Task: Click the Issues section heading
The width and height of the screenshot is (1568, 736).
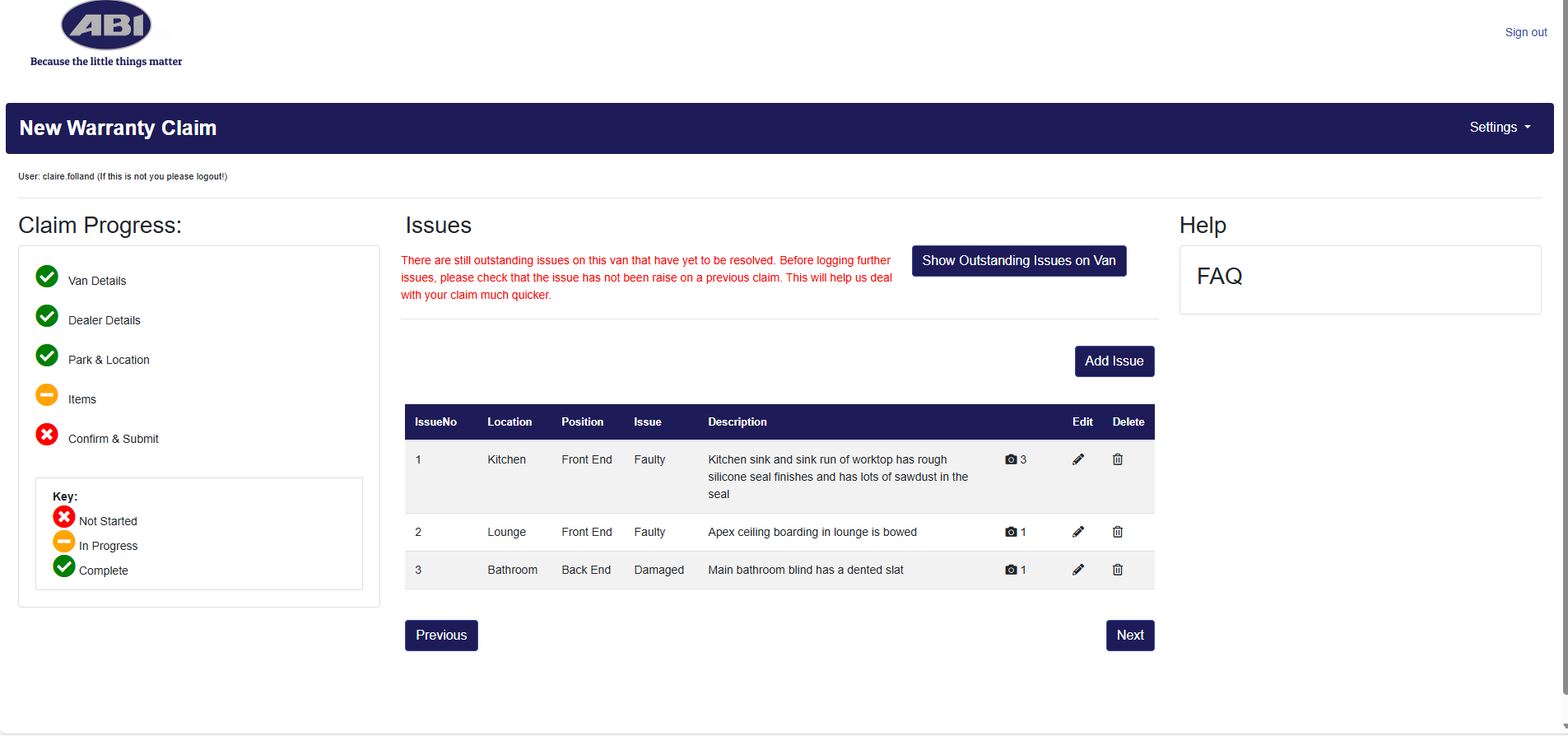Action: click(438, 226)
